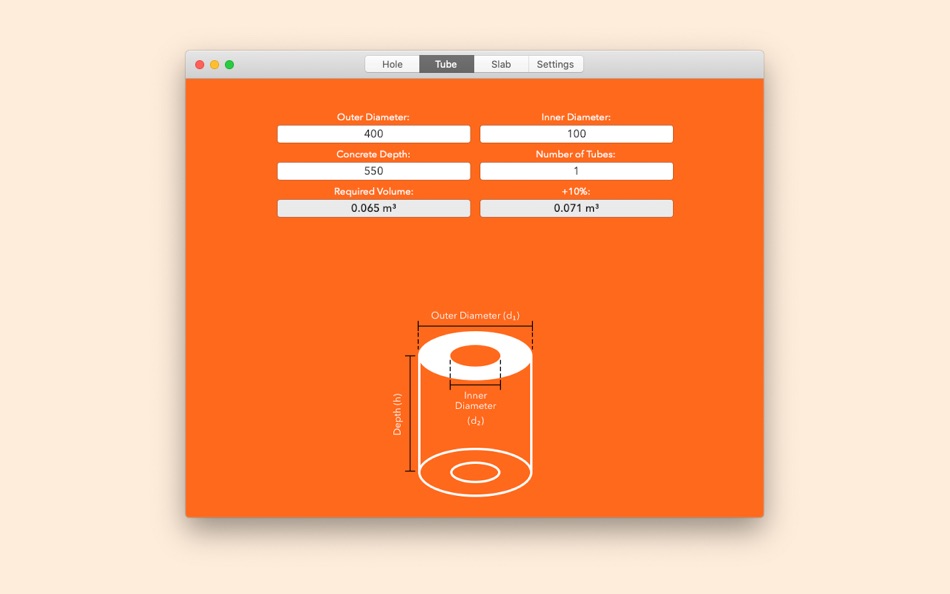Click the tube cylinder diagram
This screenshot has width=950, height=594.
(475, 414)
